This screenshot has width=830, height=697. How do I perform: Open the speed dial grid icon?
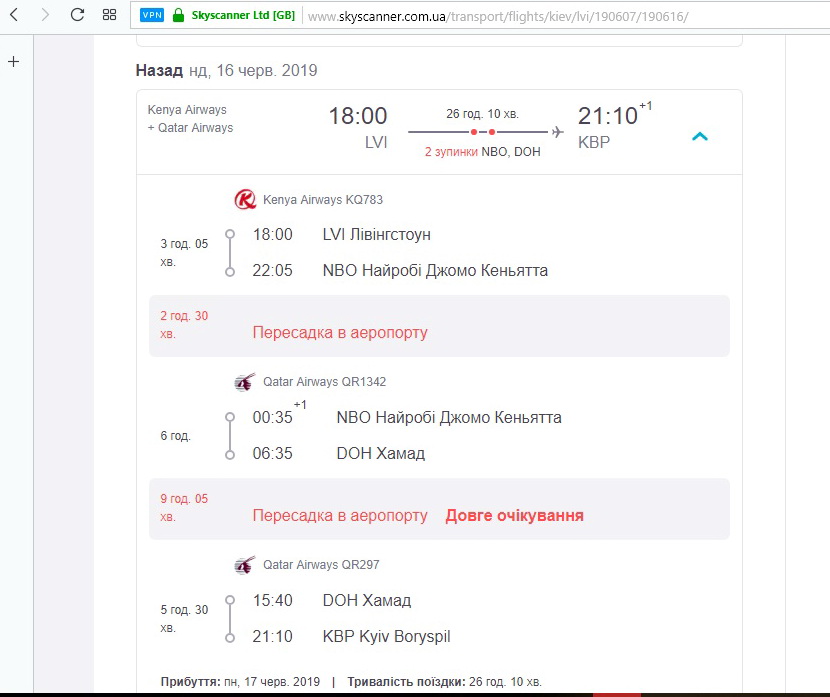110,15
